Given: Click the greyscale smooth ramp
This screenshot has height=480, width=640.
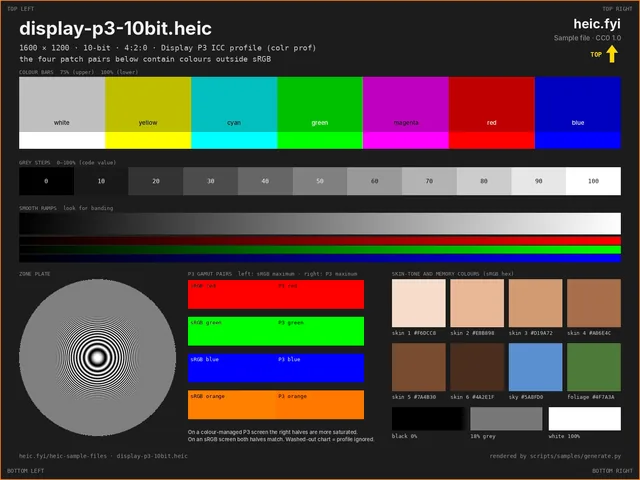Looking at the screenshot, I should tap(320, 223).
